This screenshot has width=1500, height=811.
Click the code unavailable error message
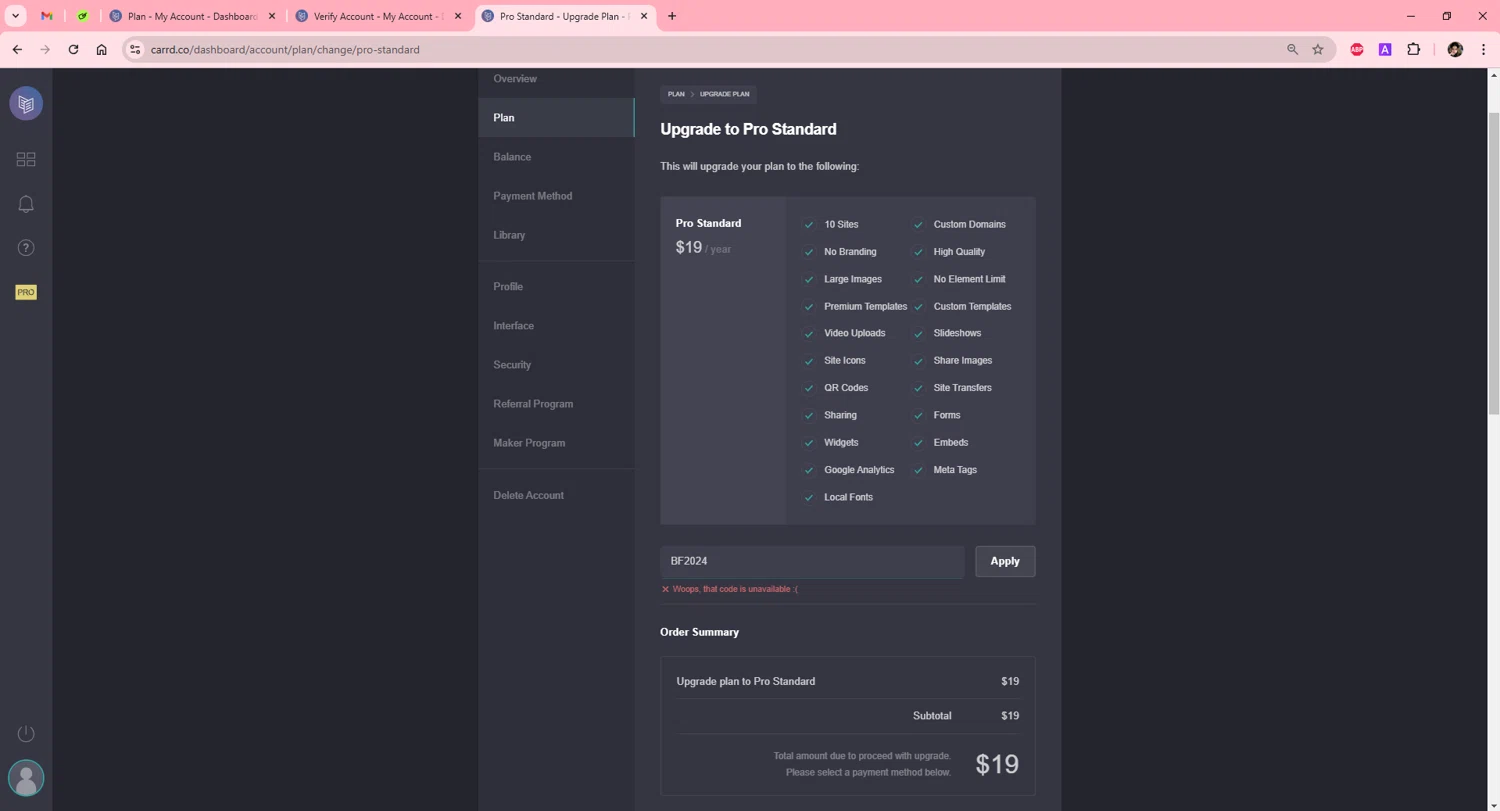(x=729, y=589)
